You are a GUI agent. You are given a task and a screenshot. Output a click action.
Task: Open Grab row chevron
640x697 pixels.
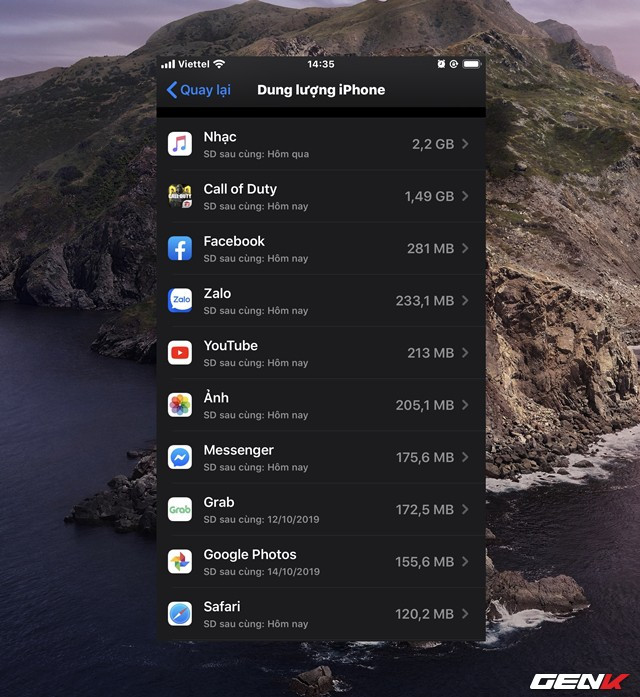465,509
